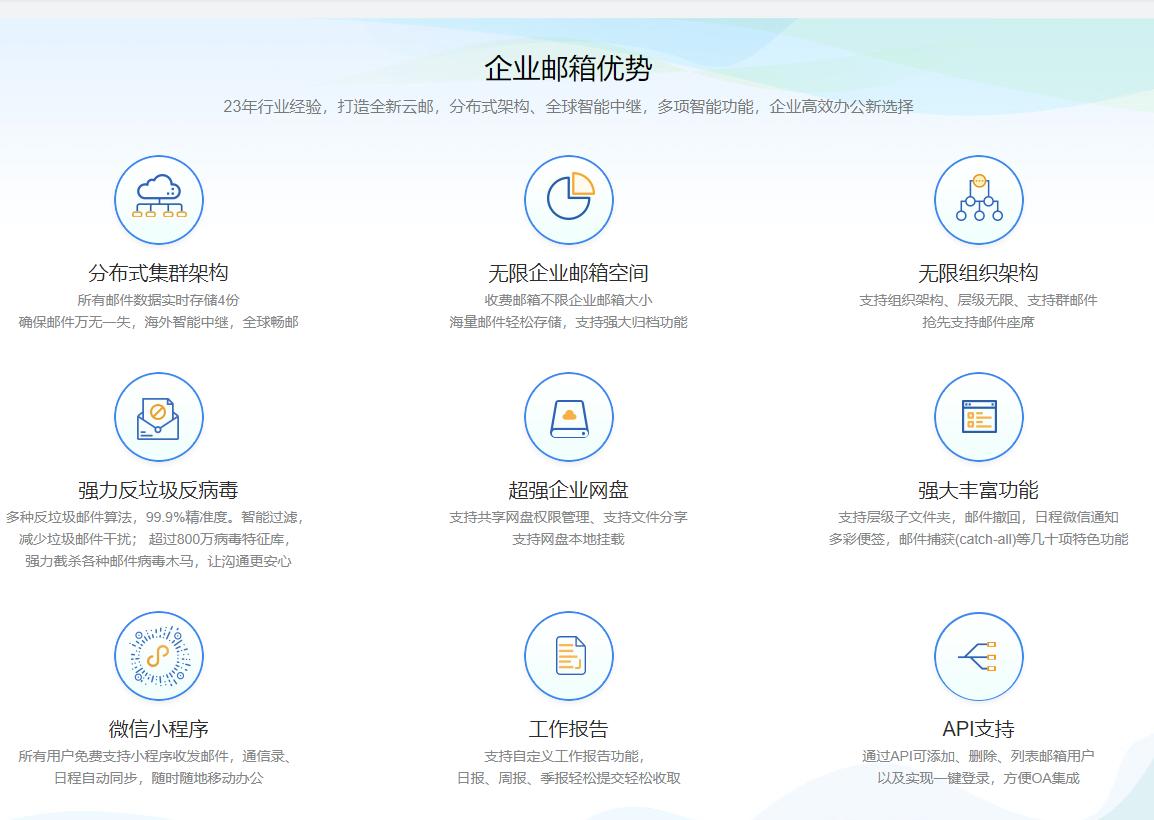
Task: Click the subtitle starting with 23年行业经验
Action: click(x=568, y=107)
